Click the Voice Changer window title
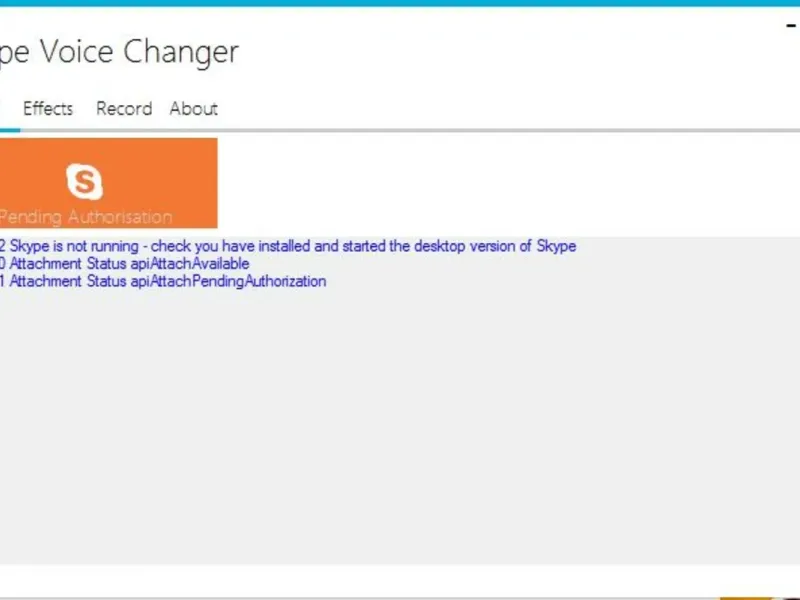800x600 pixels. point(119,52)
